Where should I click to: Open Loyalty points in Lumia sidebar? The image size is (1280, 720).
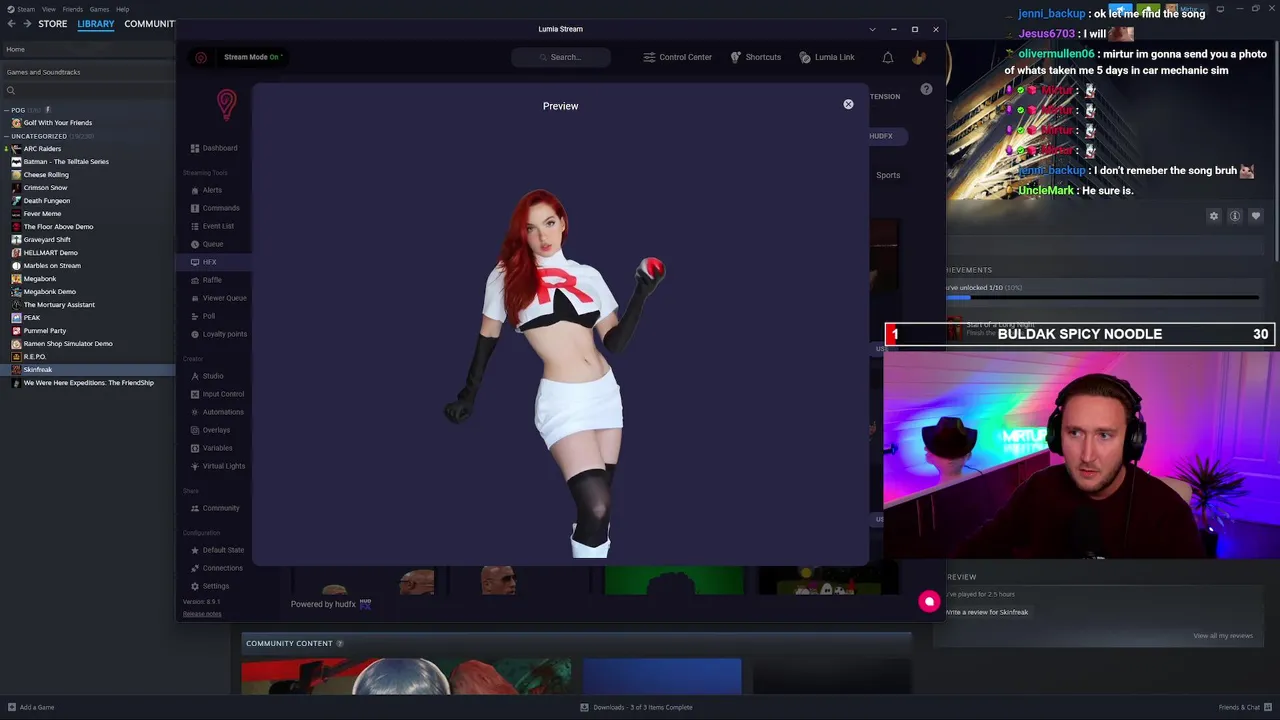218,334
